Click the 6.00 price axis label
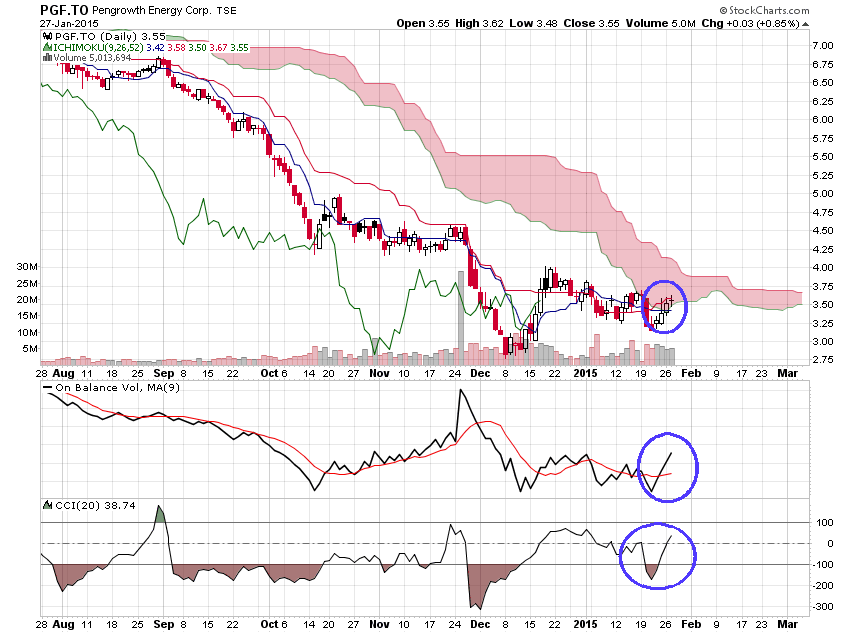The width and height of the screenshot is (850, 633). [x=822, y=120]
